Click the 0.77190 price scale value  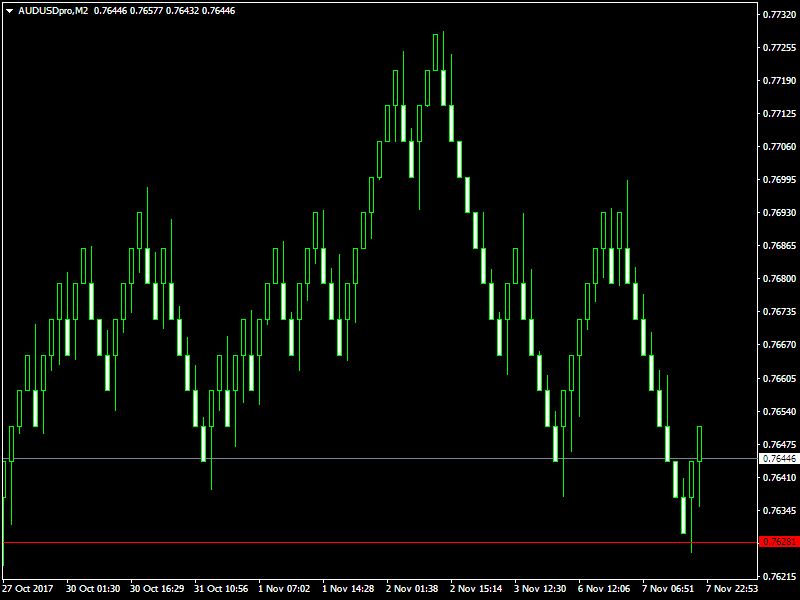pyautogui.click(x=779, y=81)
